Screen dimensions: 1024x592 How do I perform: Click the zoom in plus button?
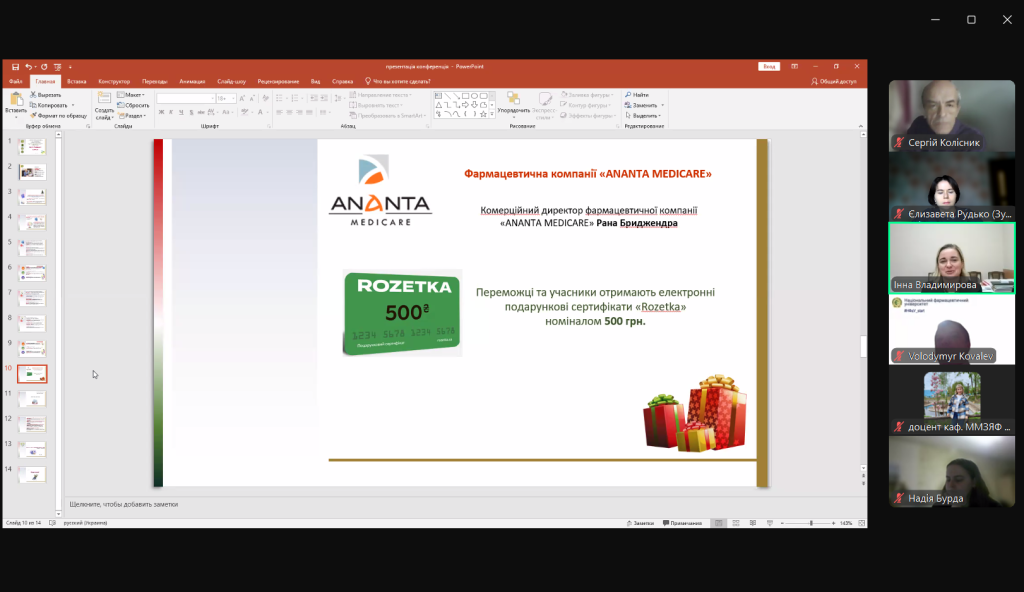click(833, 523)
